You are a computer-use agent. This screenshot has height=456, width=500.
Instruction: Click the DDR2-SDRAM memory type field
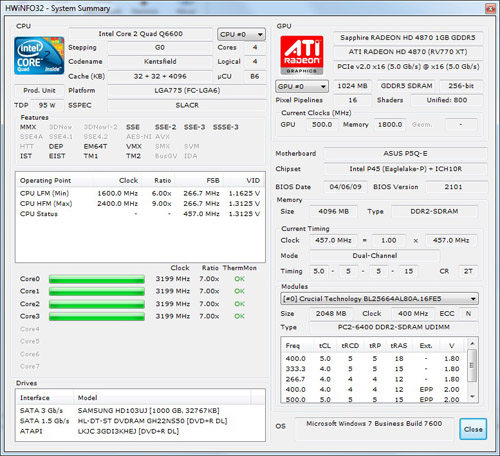click(434, 211)
